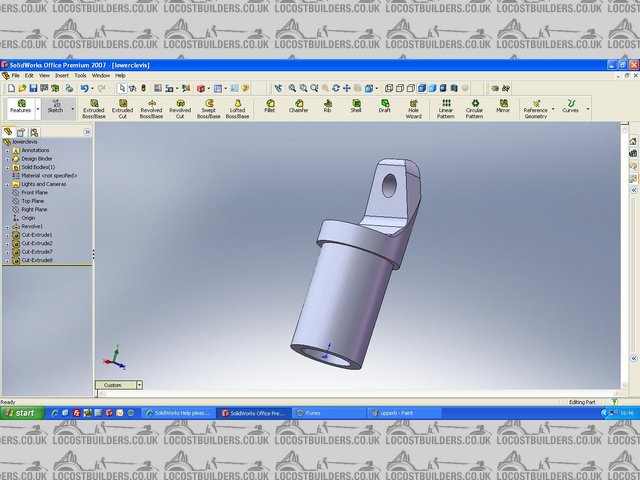Expand the Solid Bodies(1) node
The image size is (640, 480).
tap(7, 167)
